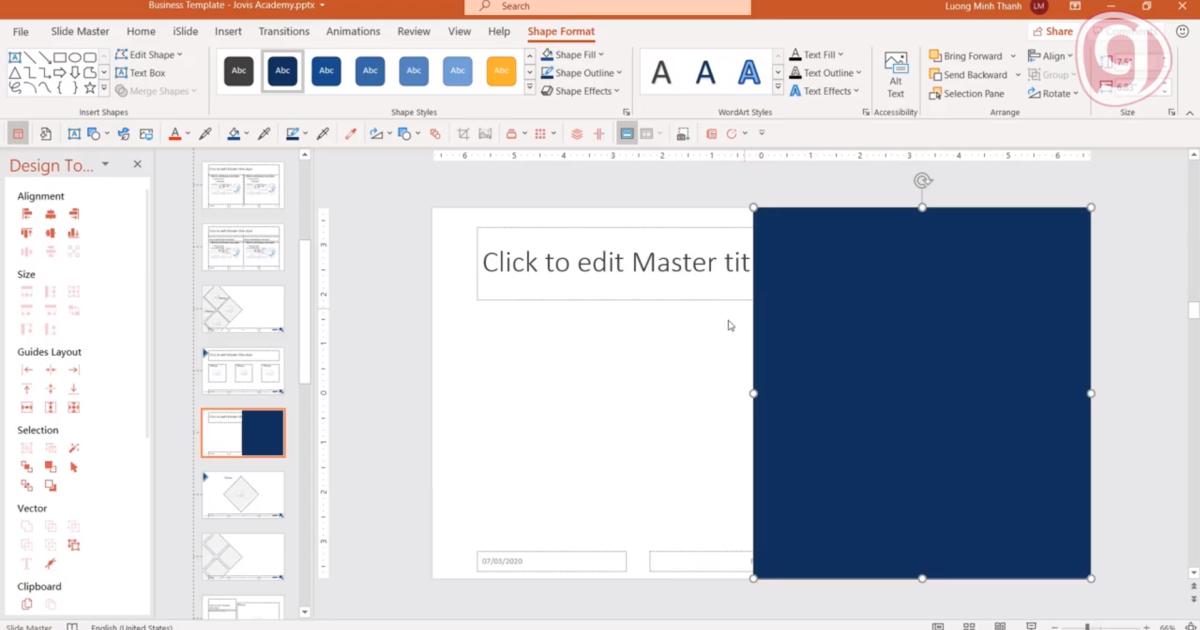Click the Alt Text icon in Accessibility group
The height and width of the screenshot is (630, 1200).
[x=895, y=72]
